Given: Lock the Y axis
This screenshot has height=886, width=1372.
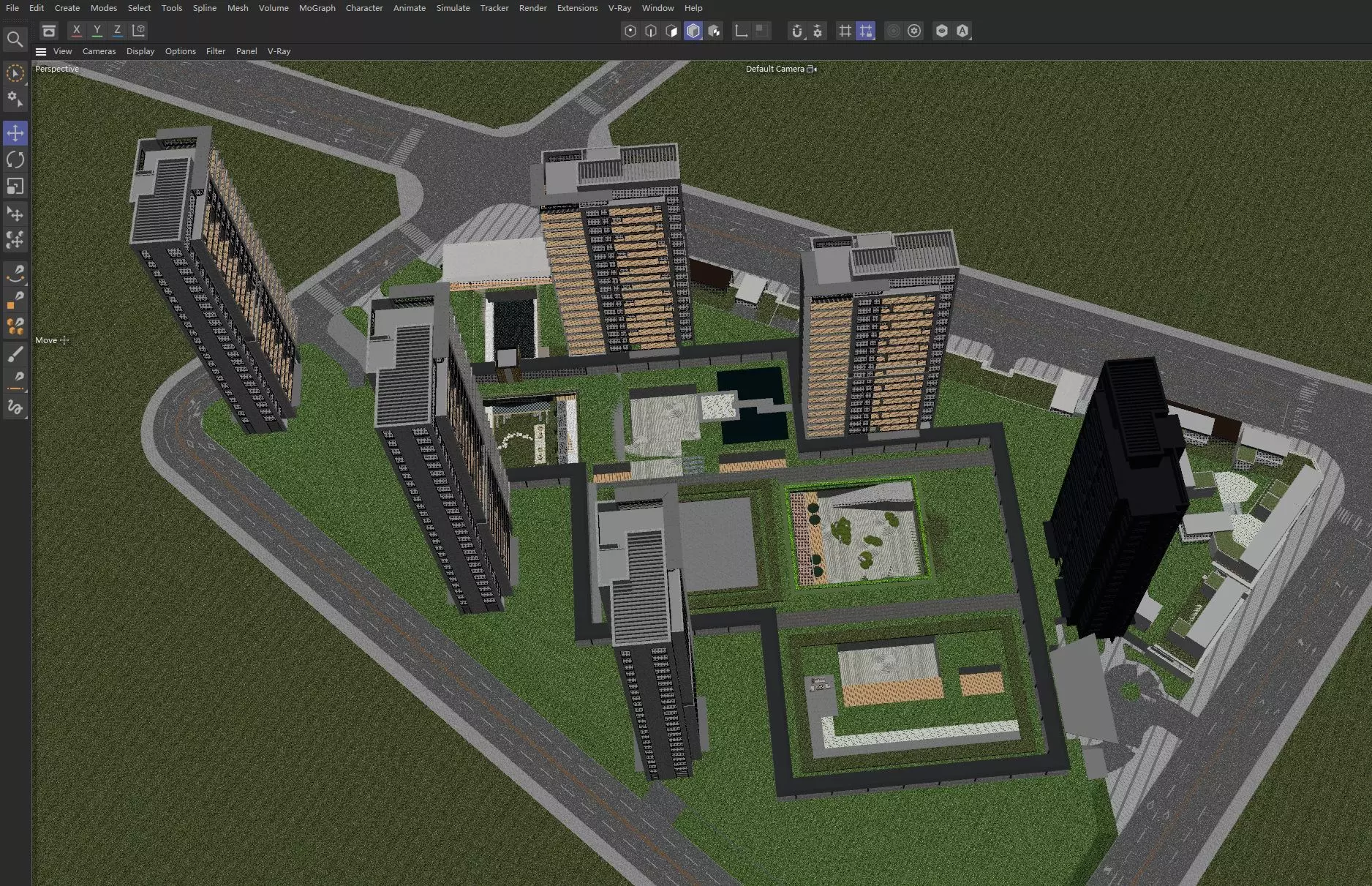Looking at the screenshot, I should tap(97, 31).
